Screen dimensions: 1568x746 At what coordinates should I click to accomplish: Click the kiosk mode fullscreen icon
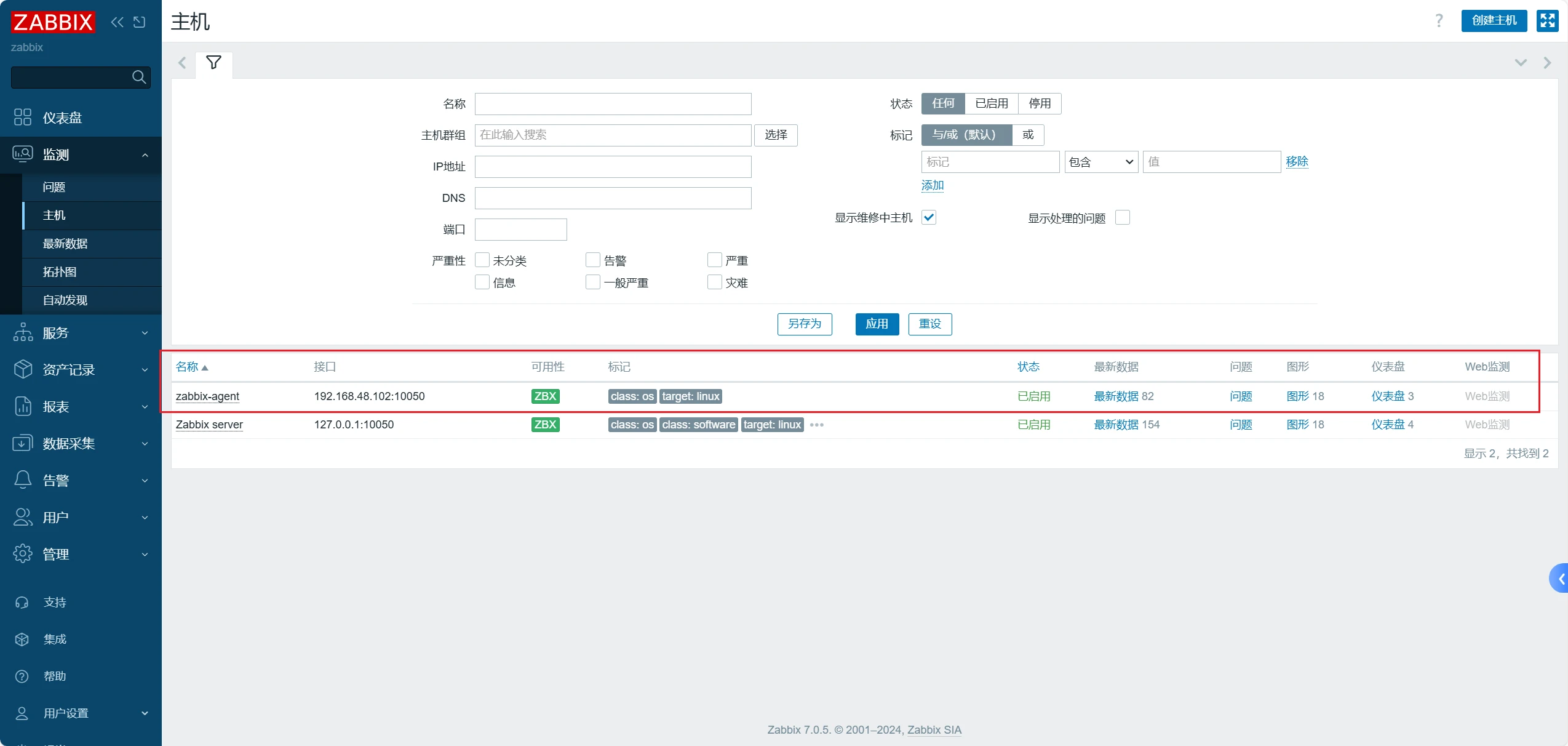point(1547,21)
